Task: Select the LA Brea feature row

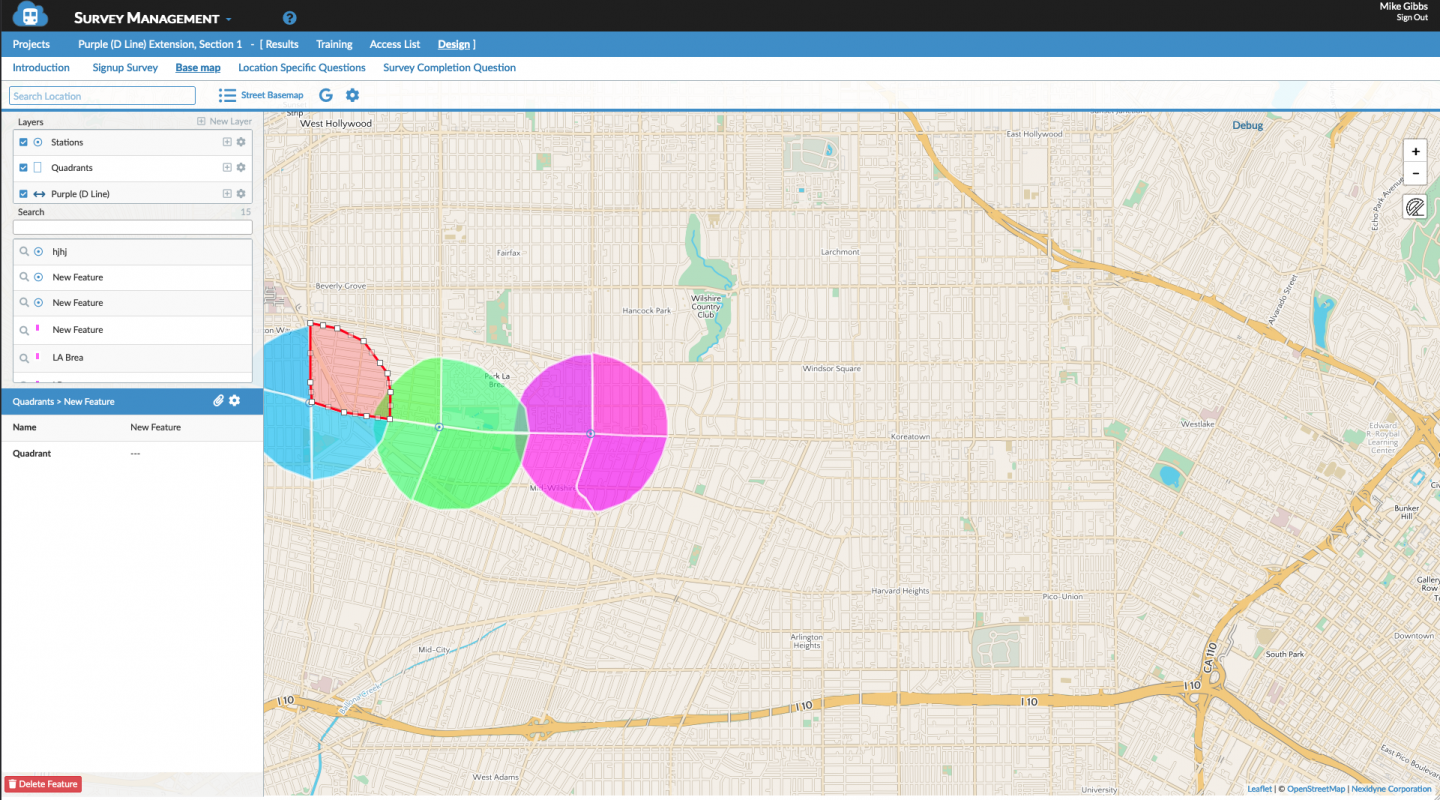Action: (132, 357)
